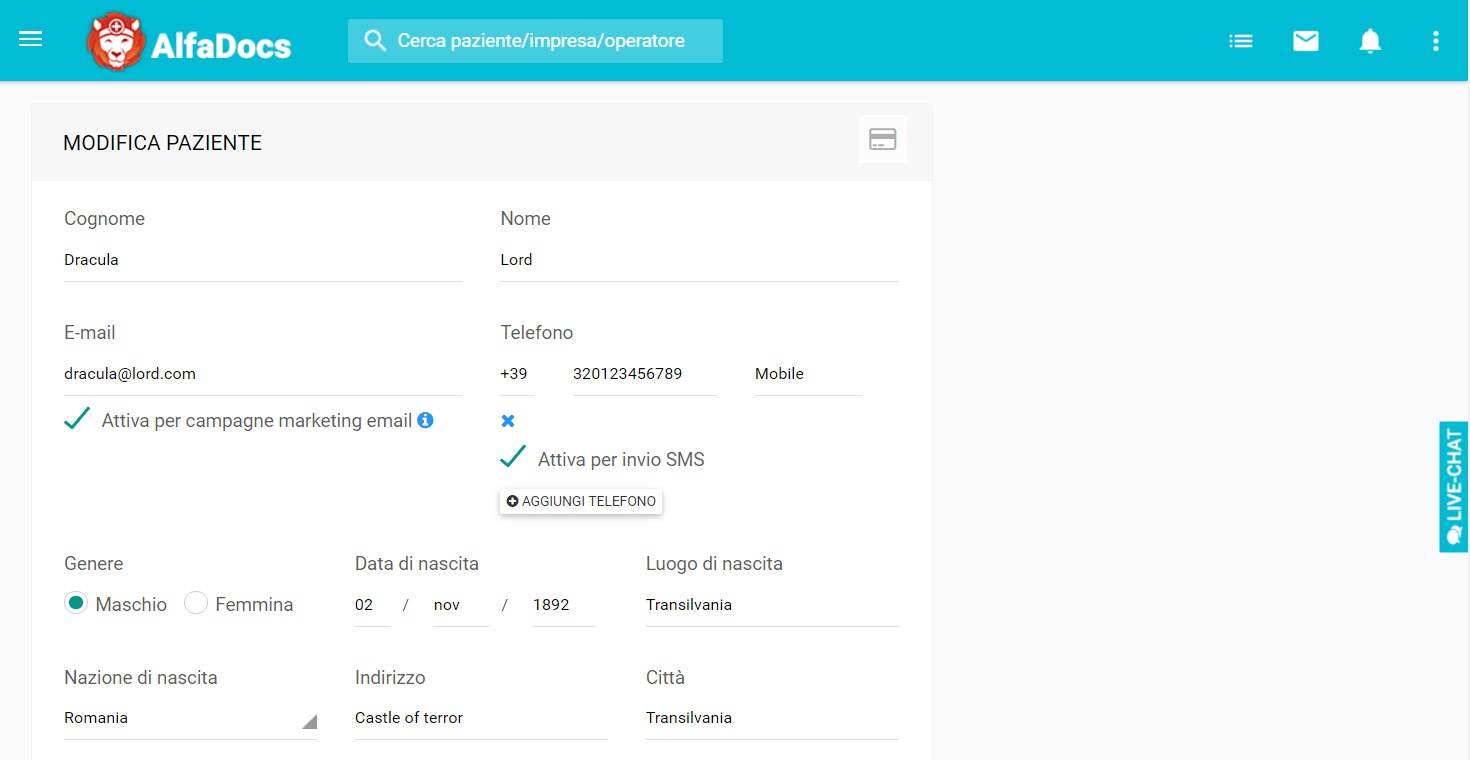Expand the Nazione di nascita dropdown
The height and width of the screenshot is (760, 1470).
(x=190, y=718)
